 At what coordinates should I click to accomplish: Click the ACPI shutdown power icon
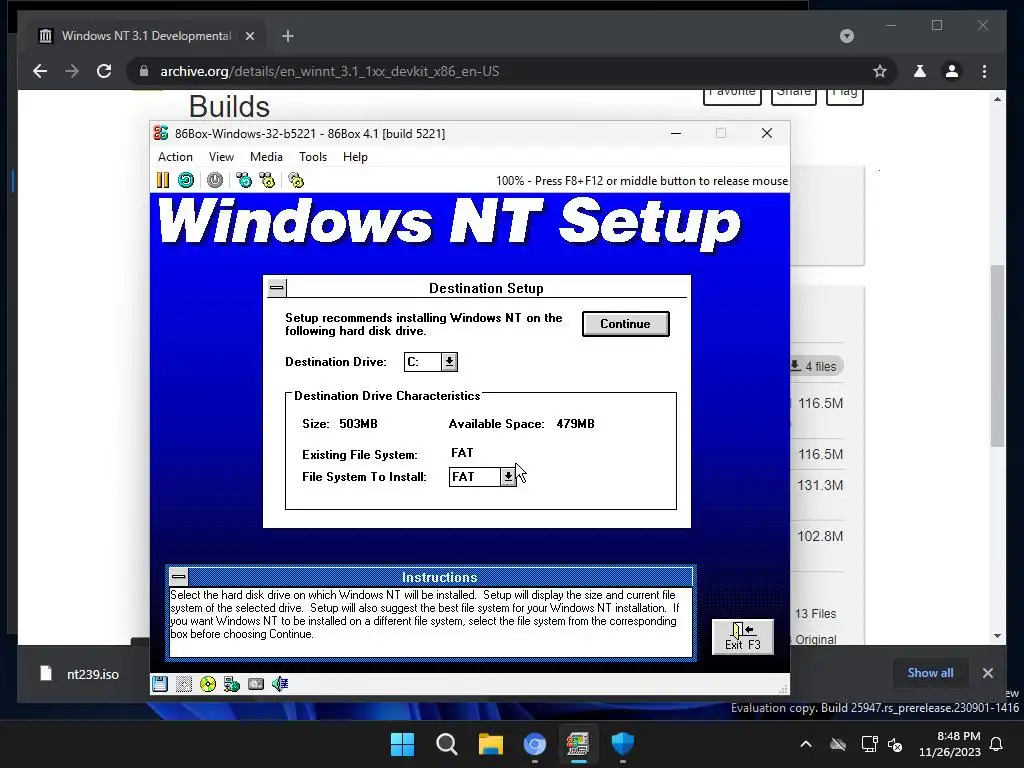pos(215,180)
